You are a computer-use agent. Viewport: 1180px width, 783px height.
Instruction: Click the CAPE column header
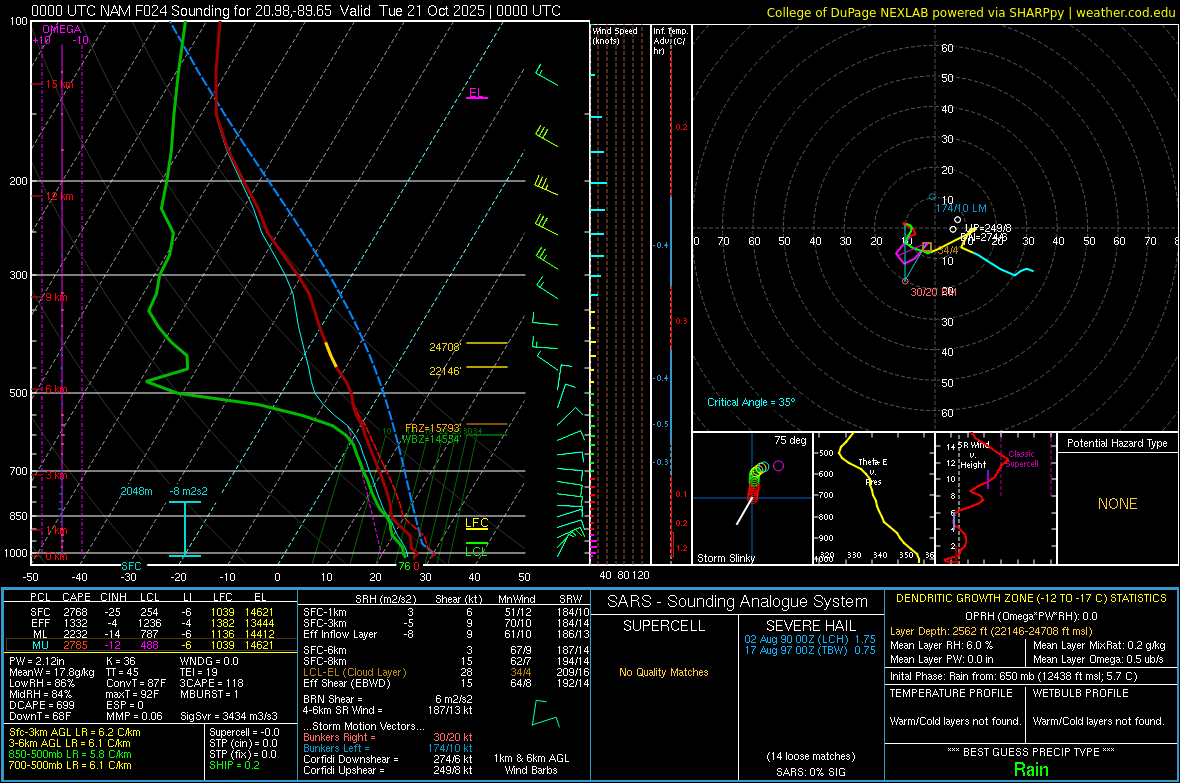[76, 597]
